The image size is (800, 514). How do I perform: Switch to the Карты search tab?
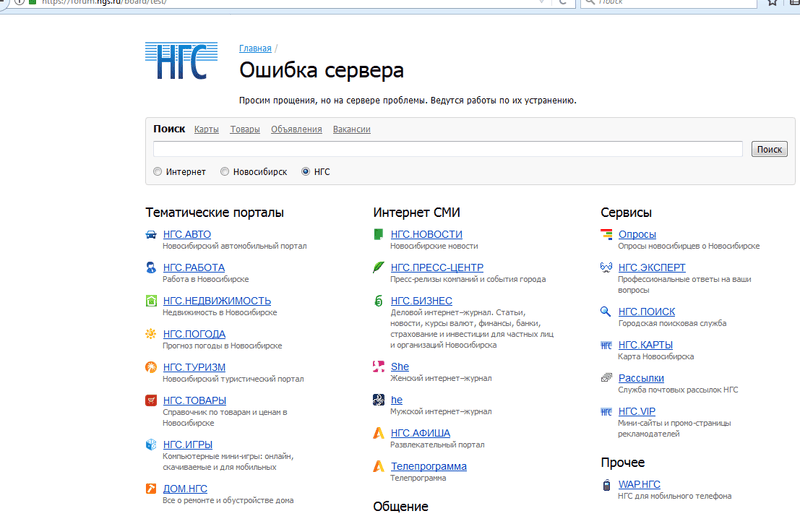207,129
